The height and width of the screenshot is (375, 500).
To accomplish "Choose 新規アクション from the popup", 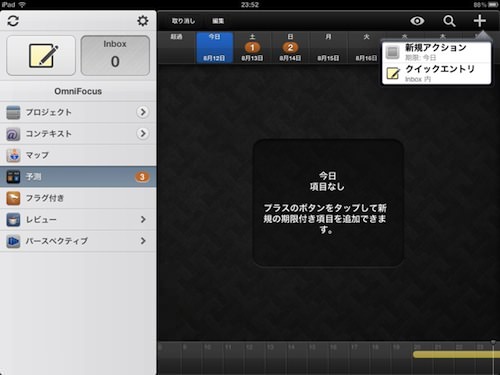I will 437,52.
